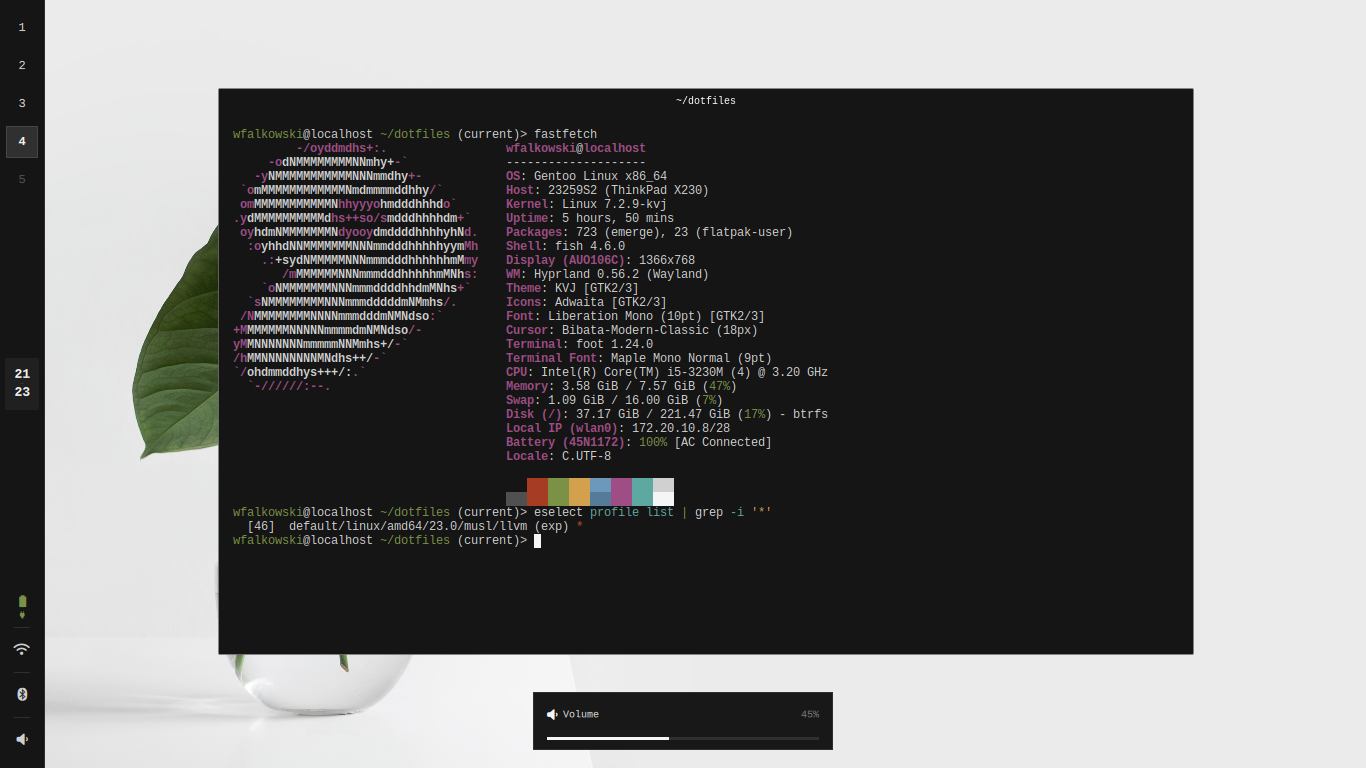
Task: Select the "Locale: C.UTF-8" line
Action: click(x=558, y=456)
